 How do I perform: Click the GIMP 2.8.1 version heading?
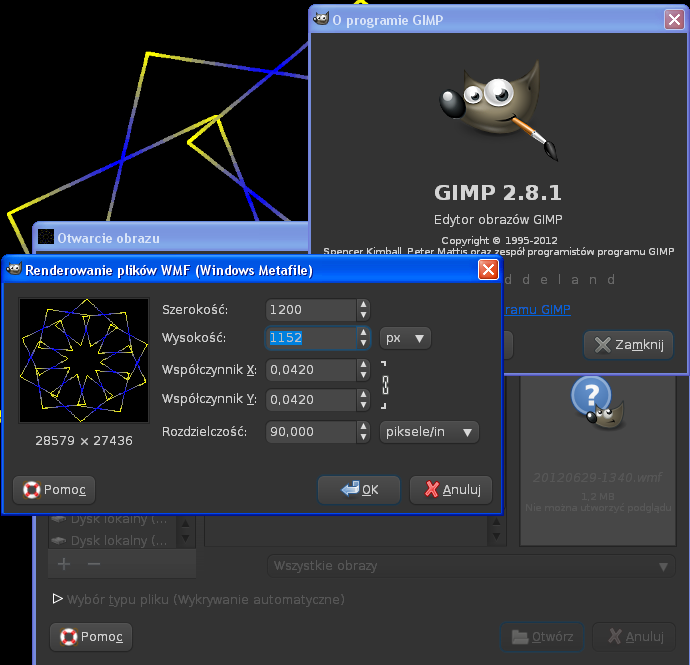[x=498, y=192]
